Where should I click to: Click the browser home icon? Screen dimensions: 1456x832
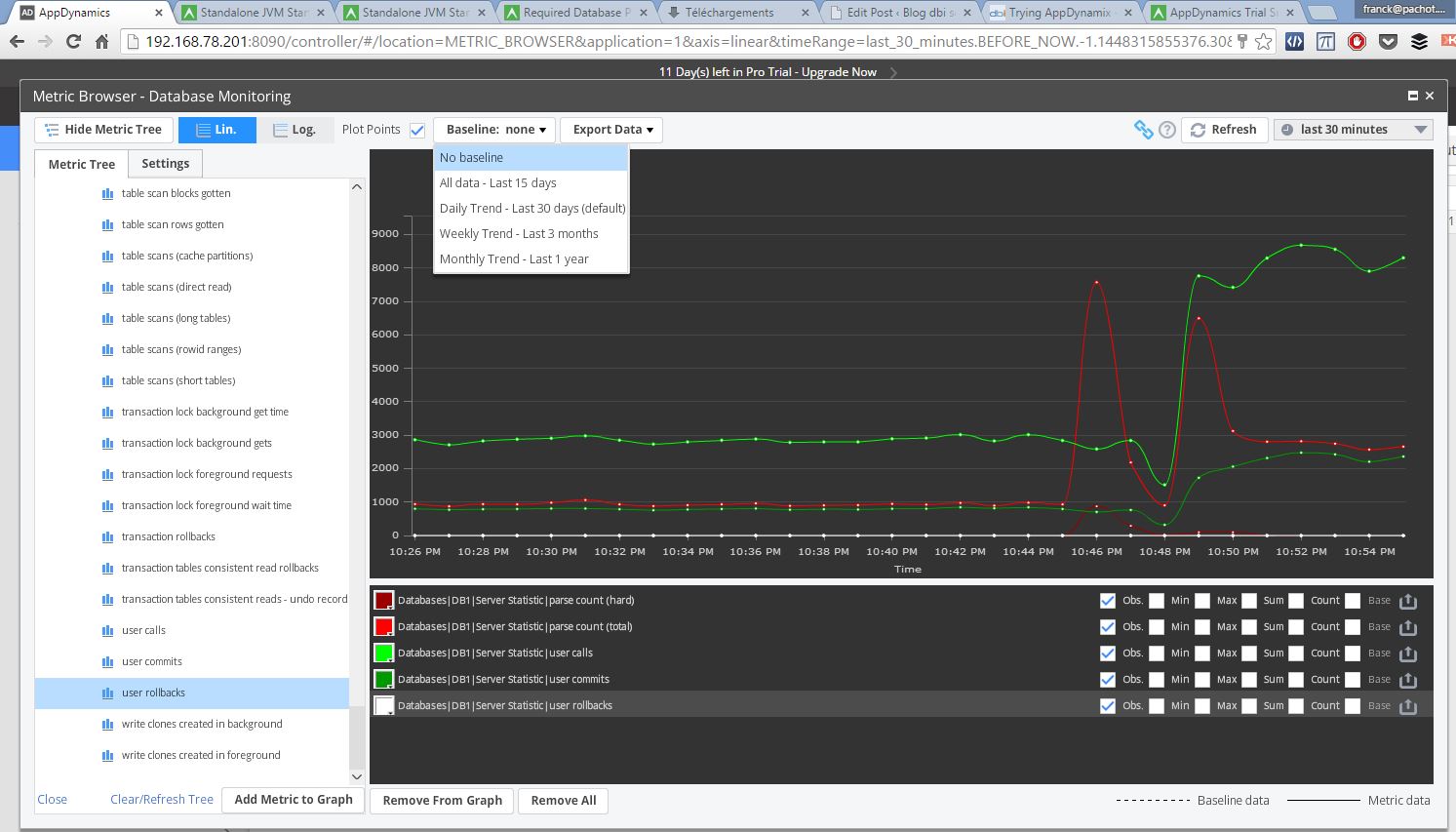click(102, 42)
